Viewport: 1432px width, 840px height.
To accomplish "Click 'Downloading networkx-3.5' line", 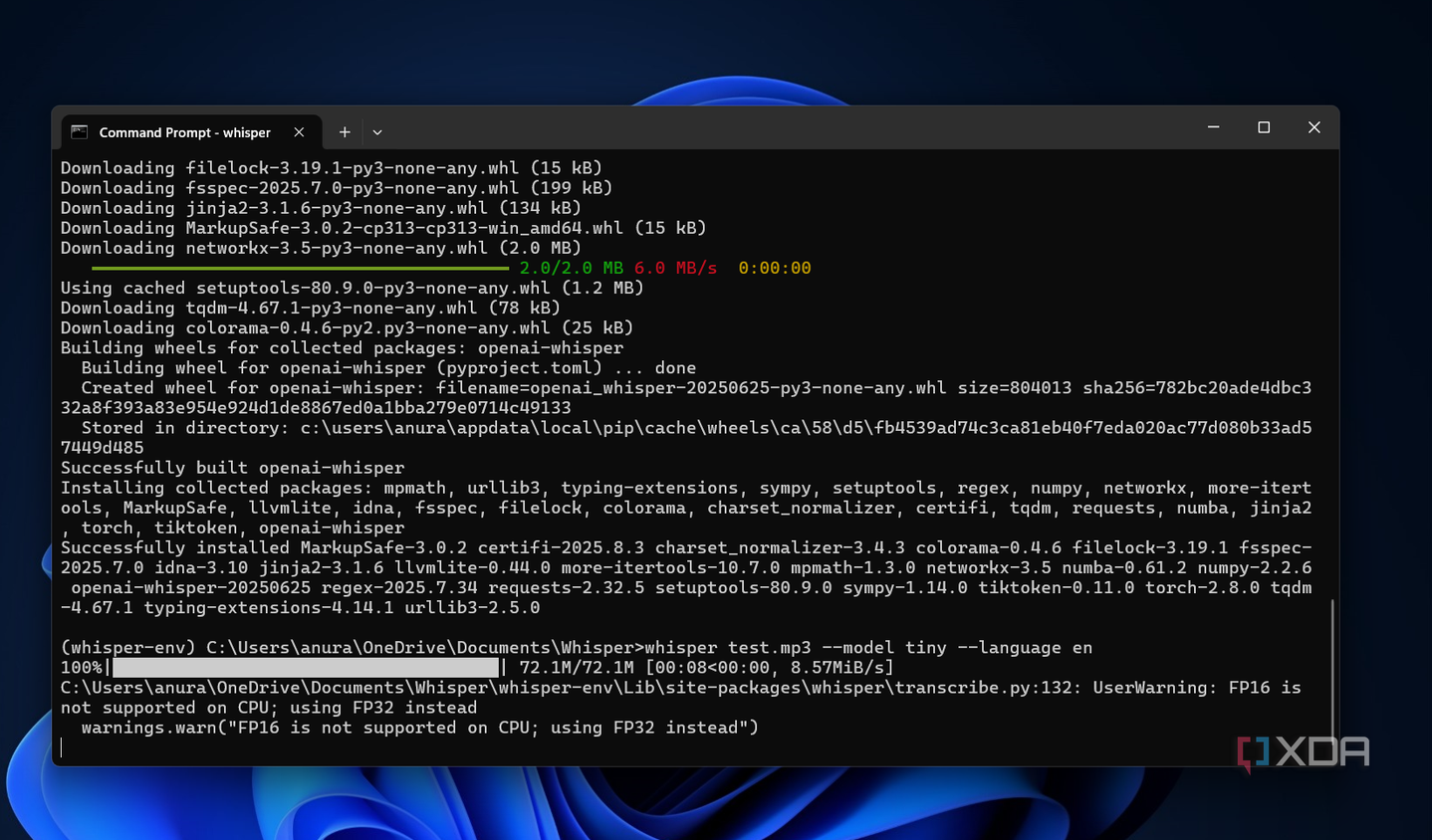I will click(x=321, y=248).
